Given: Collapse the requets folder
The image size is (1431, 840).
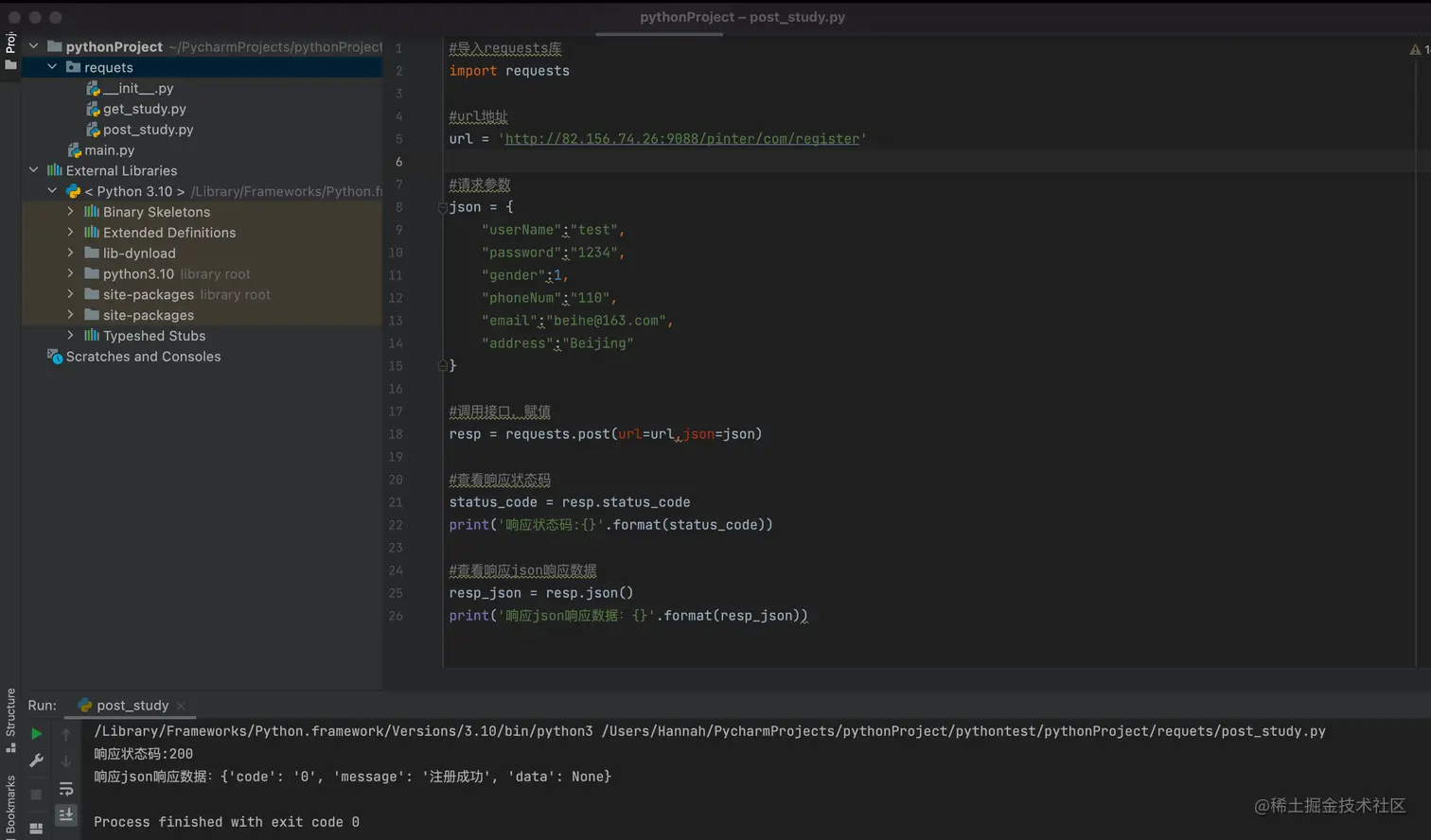Looking at the screenshot, I should (52, 67).
